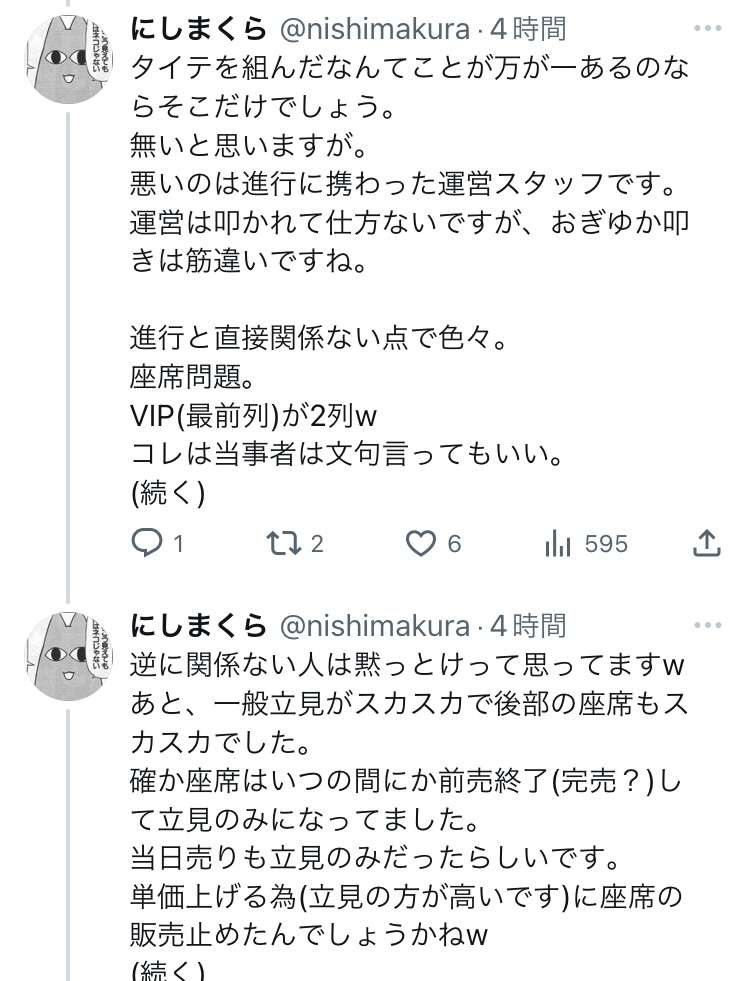Open the first tweet's 4時間 timestamp
This screenshot has width=740, height=981.
pyautogui.click(x=527, y=28)
